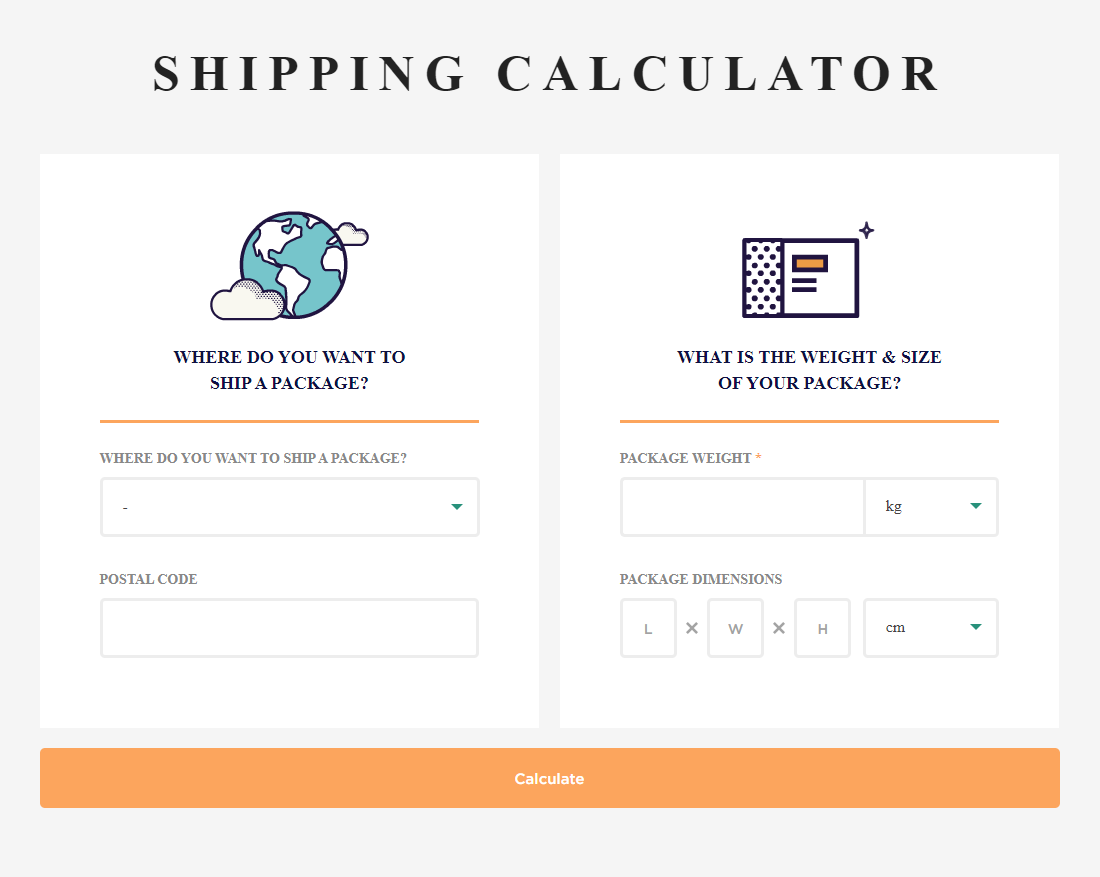The image size is (1100, 877).
Task: Select the L length dimension field
Action: (648, 628)
